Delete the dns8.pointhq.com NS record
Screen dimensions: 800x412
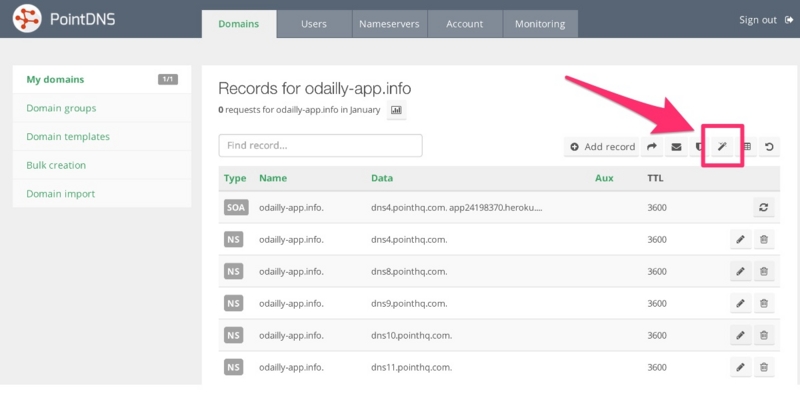[764, 271]
